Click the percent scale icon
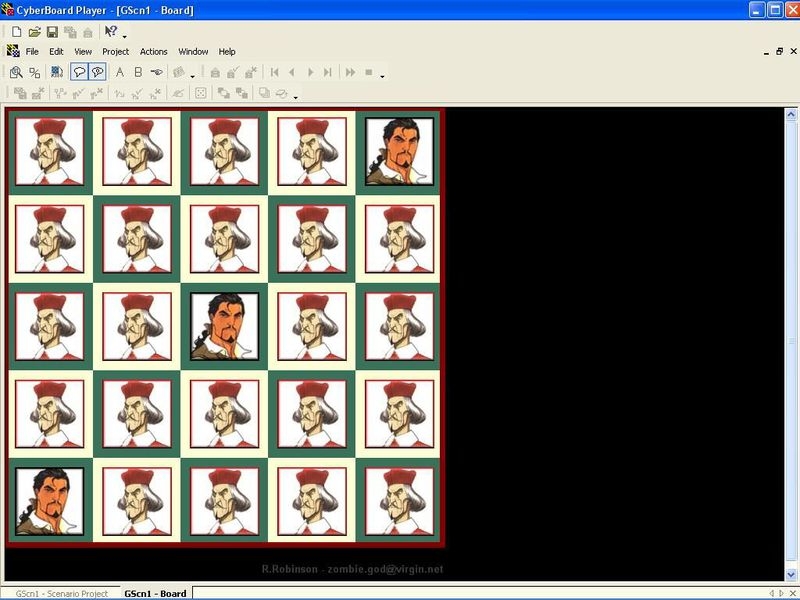This screenshot has height=600, width=800. tap(35, 72)
